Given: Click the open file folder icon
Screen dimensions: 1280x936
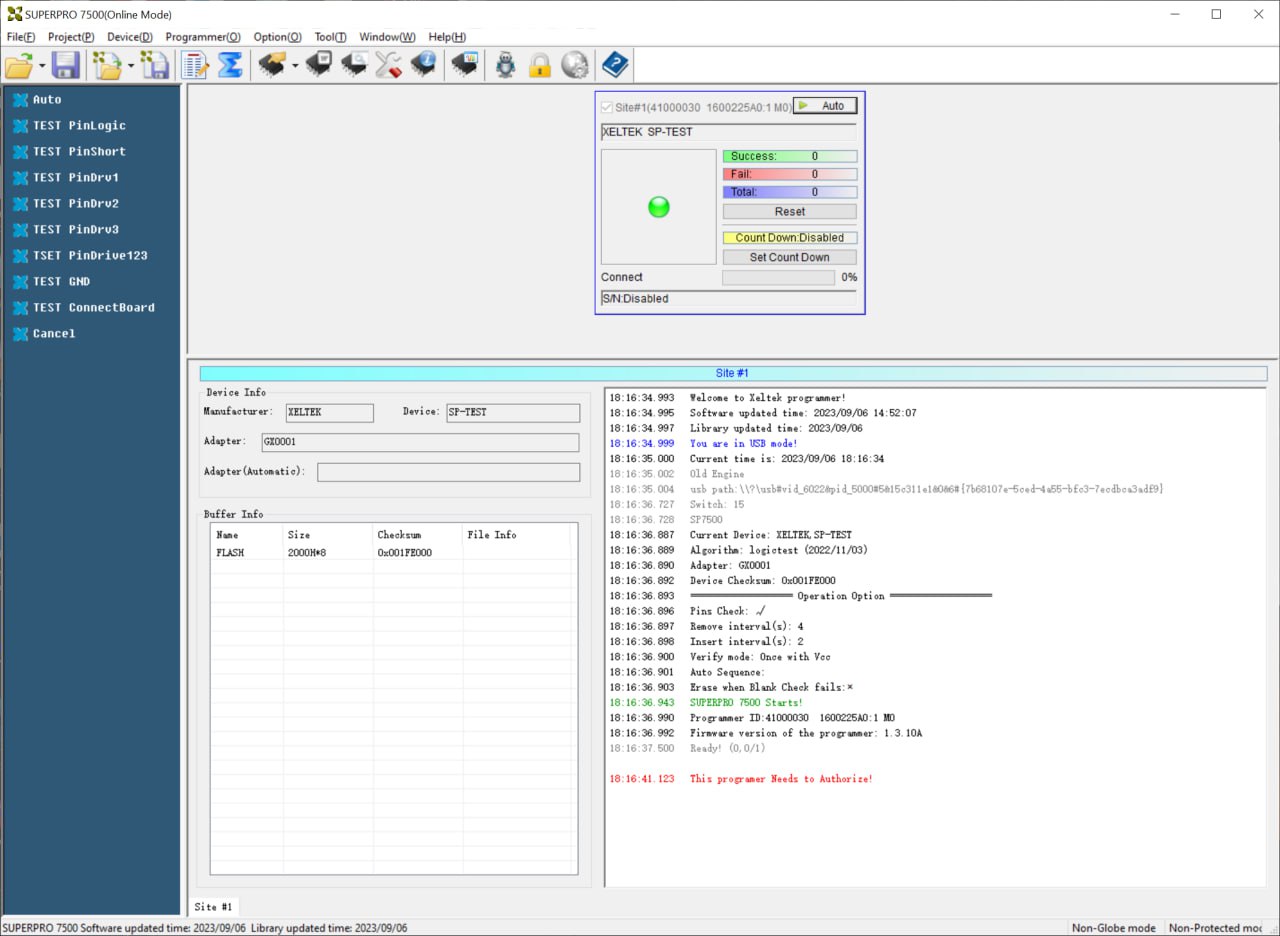Looking at the screenshot, I should coord(19,66).
